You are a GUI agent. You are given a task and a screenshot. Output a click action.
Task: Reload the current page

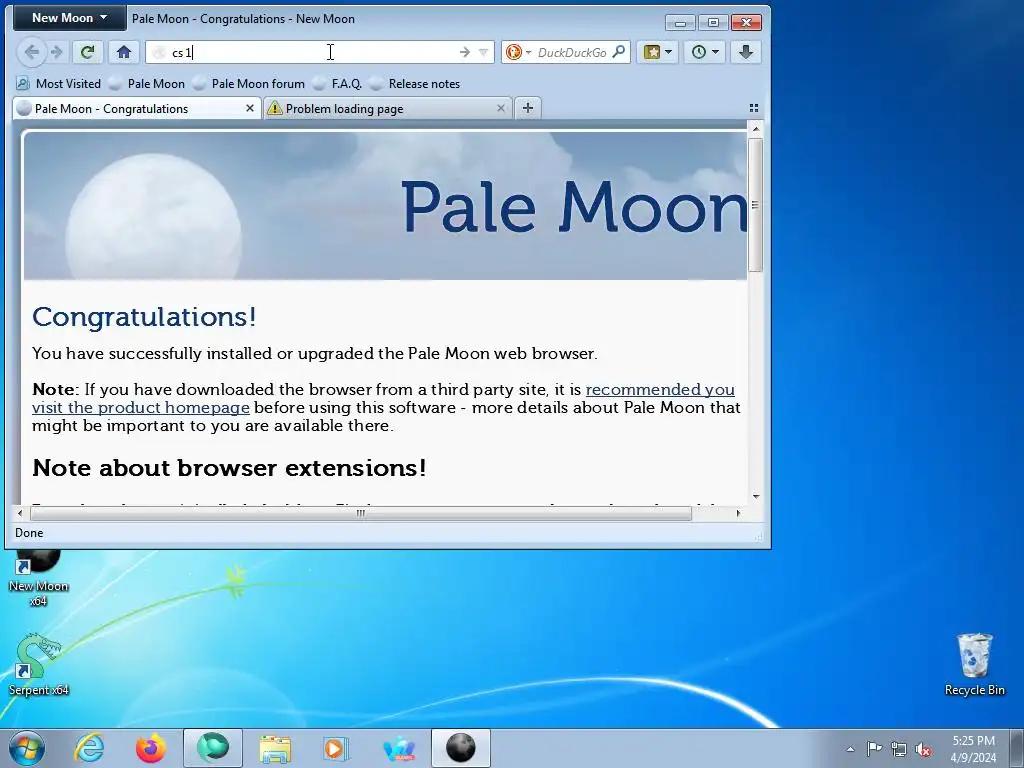click(87, 52)
